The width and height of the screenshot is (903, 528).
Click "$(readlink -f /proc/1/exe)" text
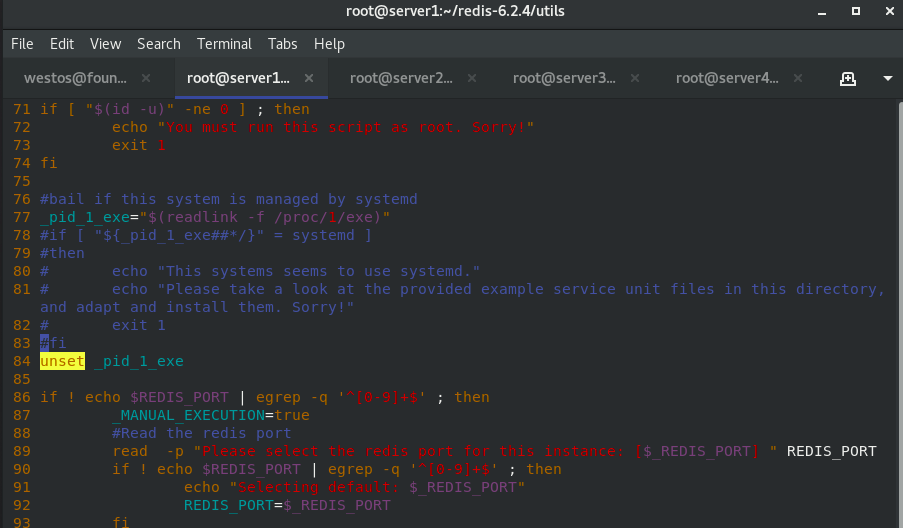coord(264,217)
